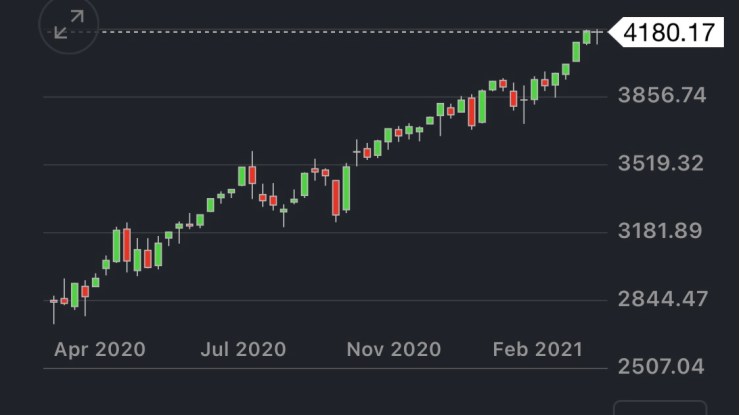Jump to the Jul 2020 date label
The image size is (739, 415).
[x=243, y=349]
